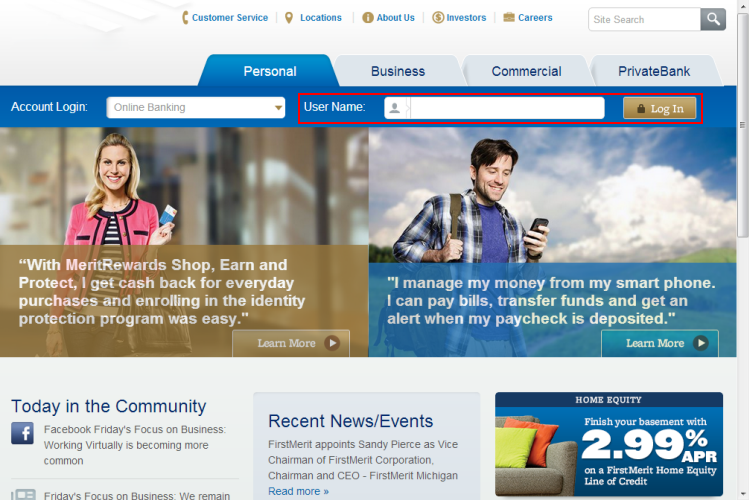
Task: Click the Customer Service phone icon
Action: pyautogui.click(x=185, y=18)
